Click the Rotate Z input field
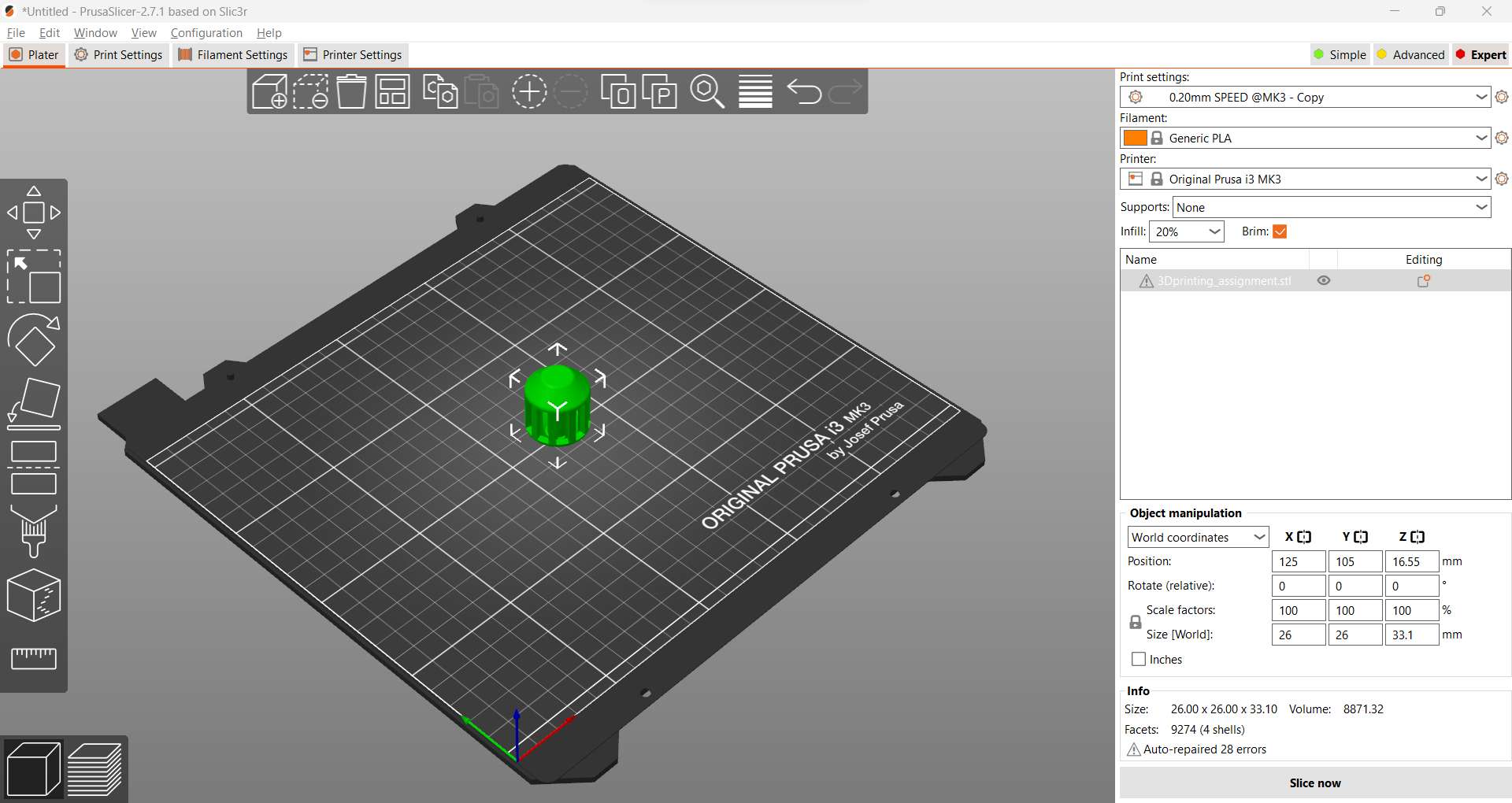This screenshot has width=1512, height=803. (1412, 586)
